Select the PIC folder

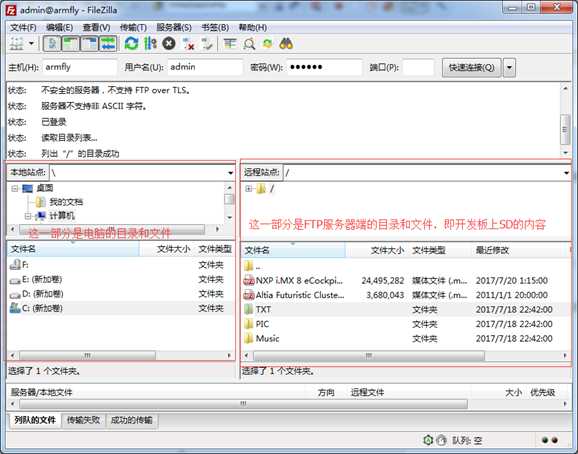[405, 324]
